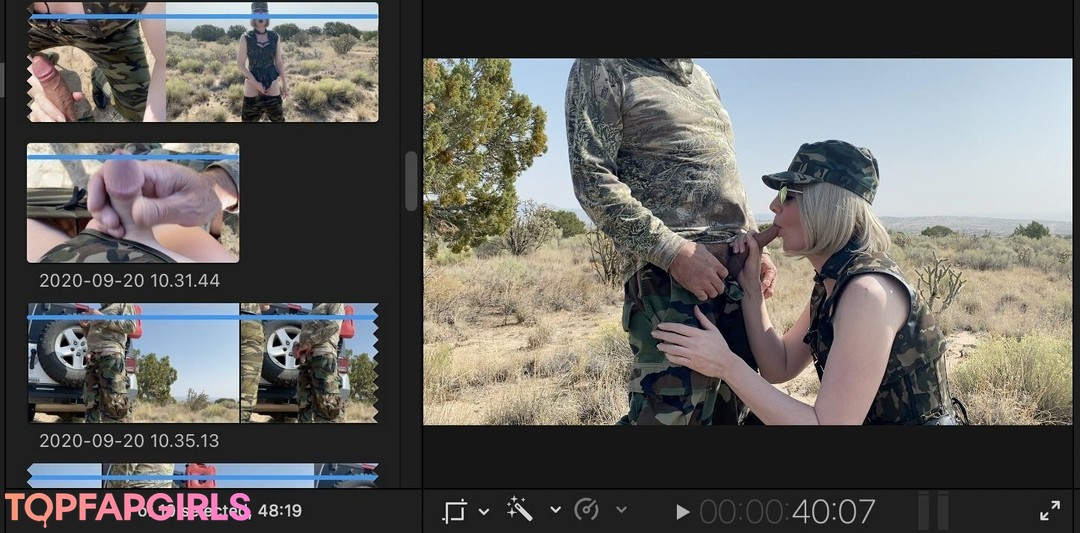Viewport: 1080px width, 533px height.
Task: Click the clip name 2020-09-20 10.35.13
Action: (129, 441)
